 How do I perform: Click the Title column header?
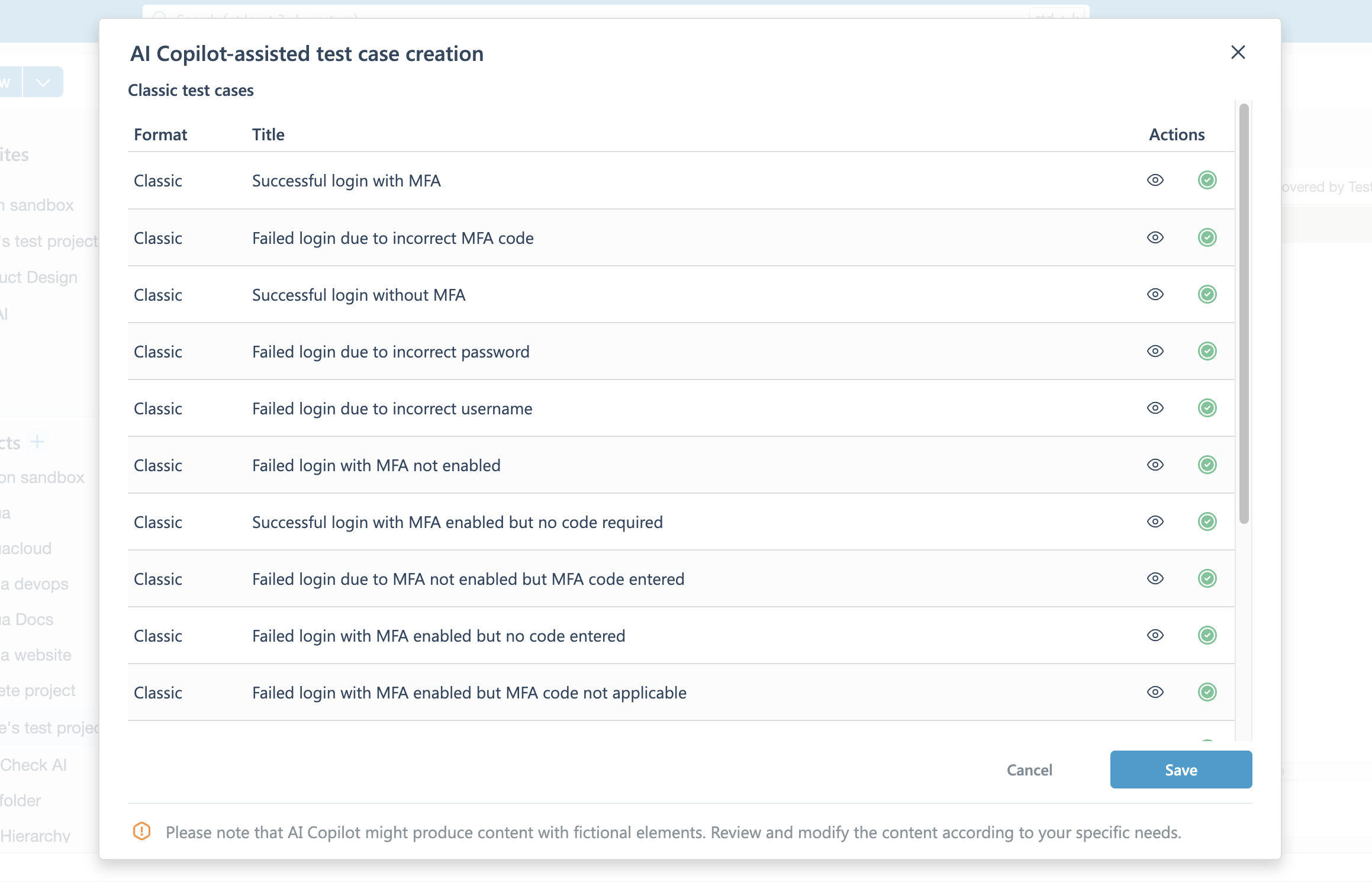(268, 135)
